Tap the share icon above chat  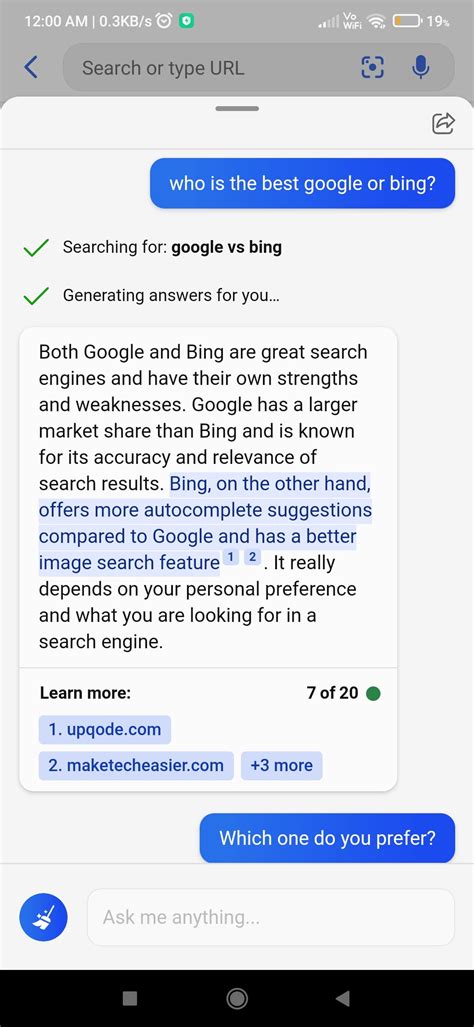(x=443, y=123)
